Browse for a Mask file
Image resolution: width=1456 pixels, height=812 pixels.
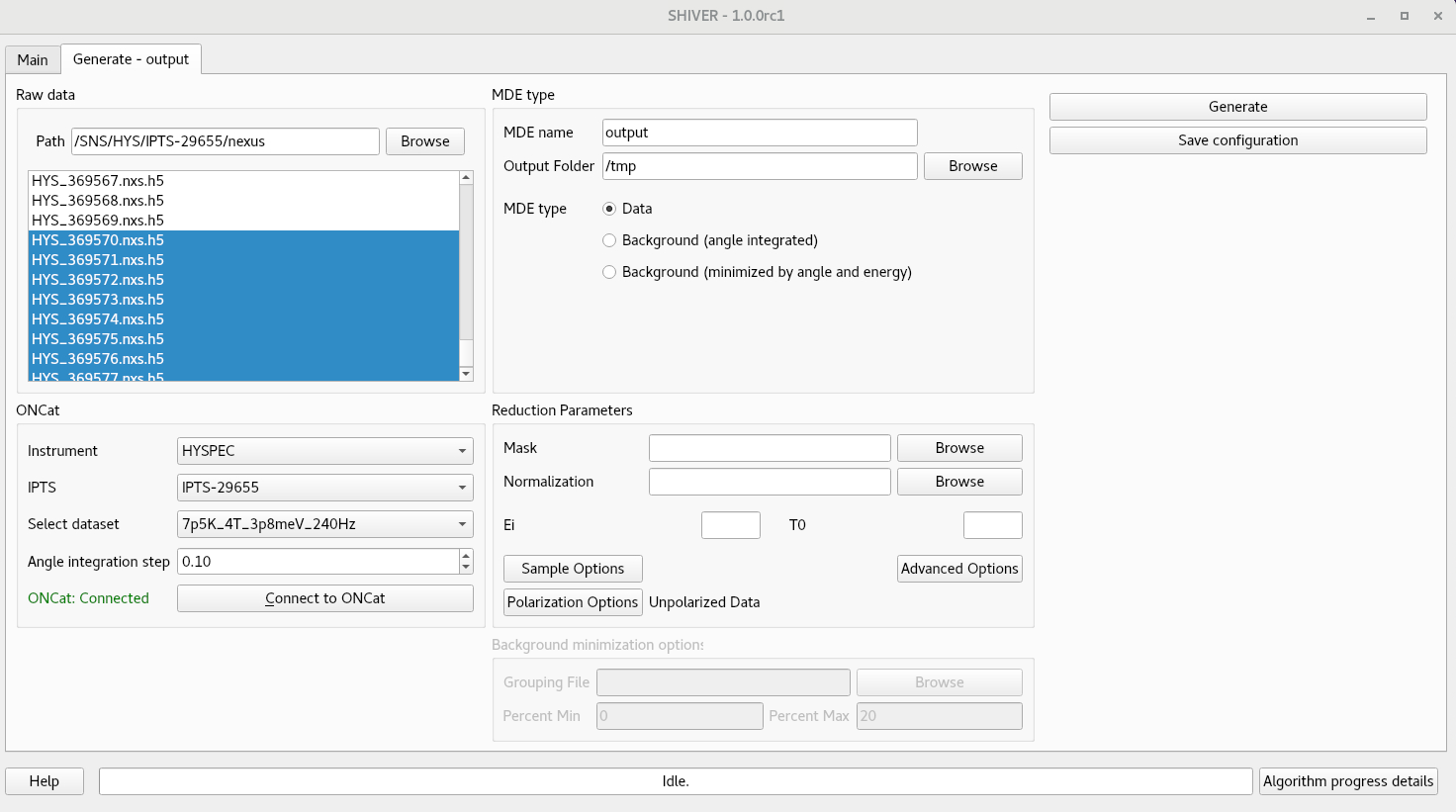[958, 447]
